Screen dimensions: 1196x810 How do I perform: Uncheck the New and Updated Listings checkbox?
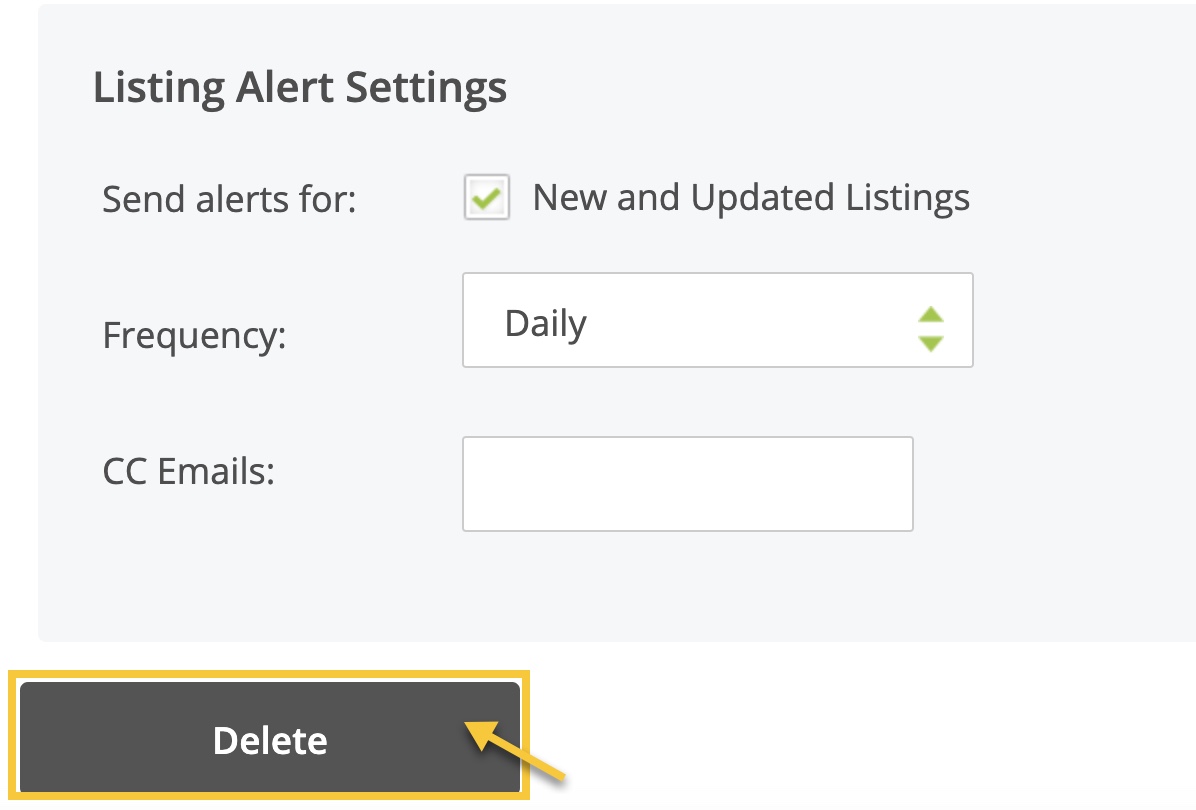point(487,197)
